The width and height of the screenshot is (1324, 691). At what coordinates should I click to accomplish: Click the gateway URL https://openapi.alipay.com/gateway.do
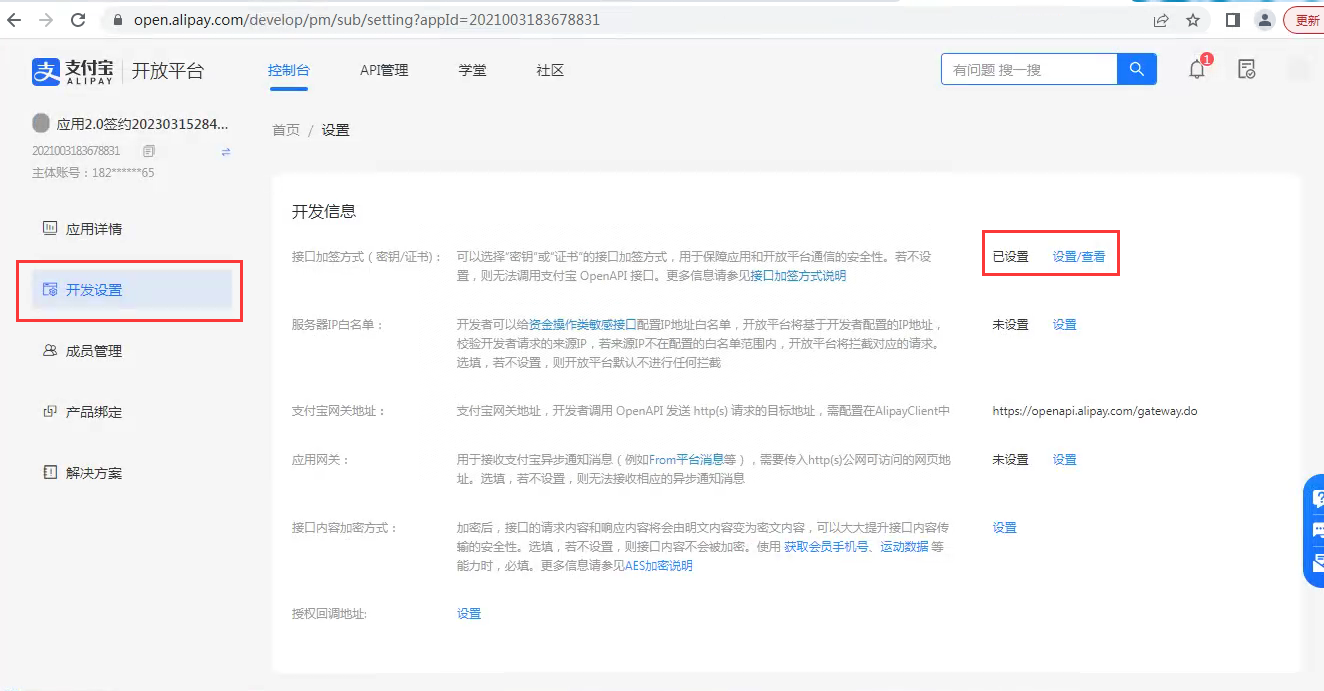pos(1095,411)
